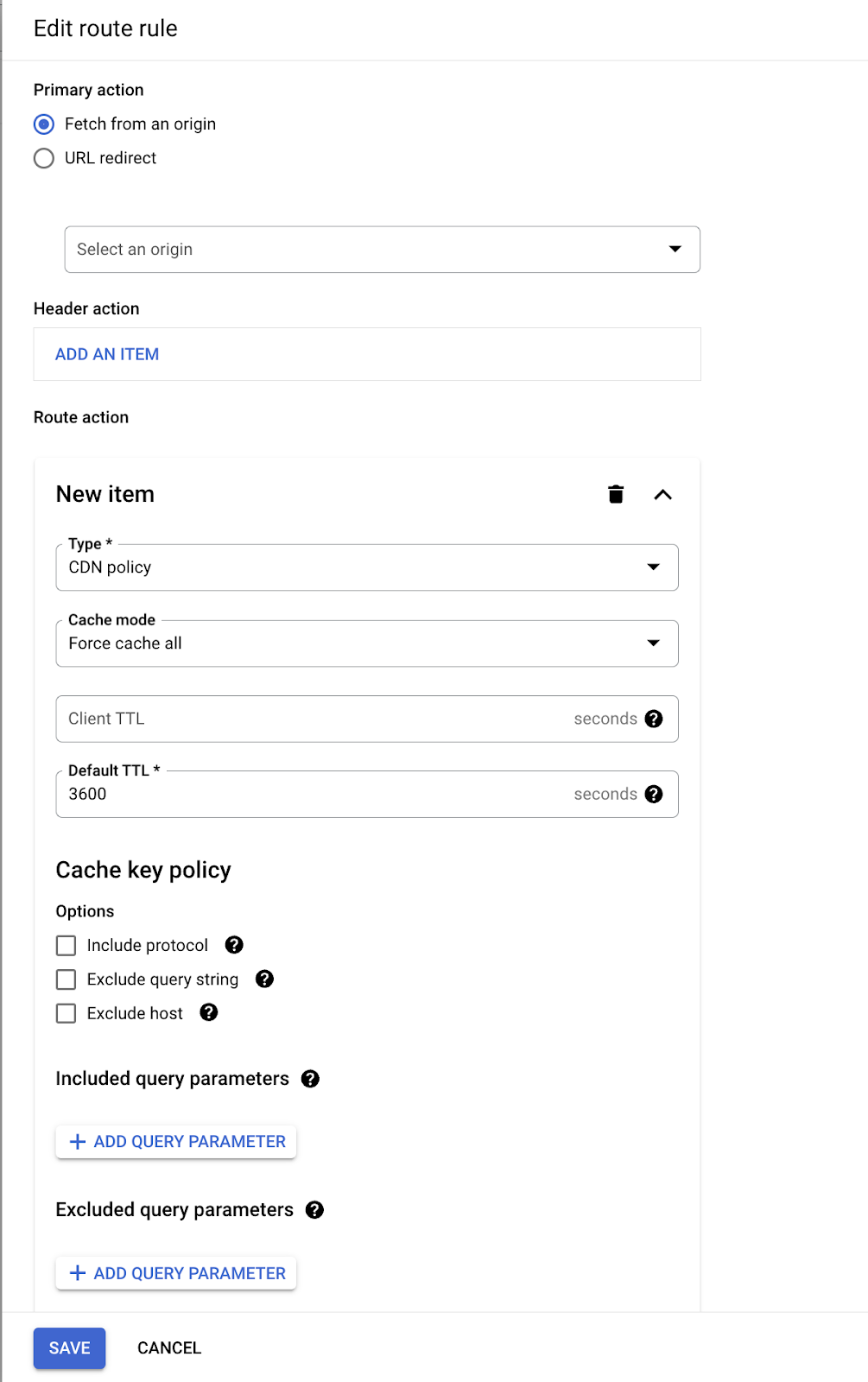The width and height of the screenshot is (868, 1382).
Task: Show help for Exclude query string
Action: pyautogui.click(x=265, y=979)
